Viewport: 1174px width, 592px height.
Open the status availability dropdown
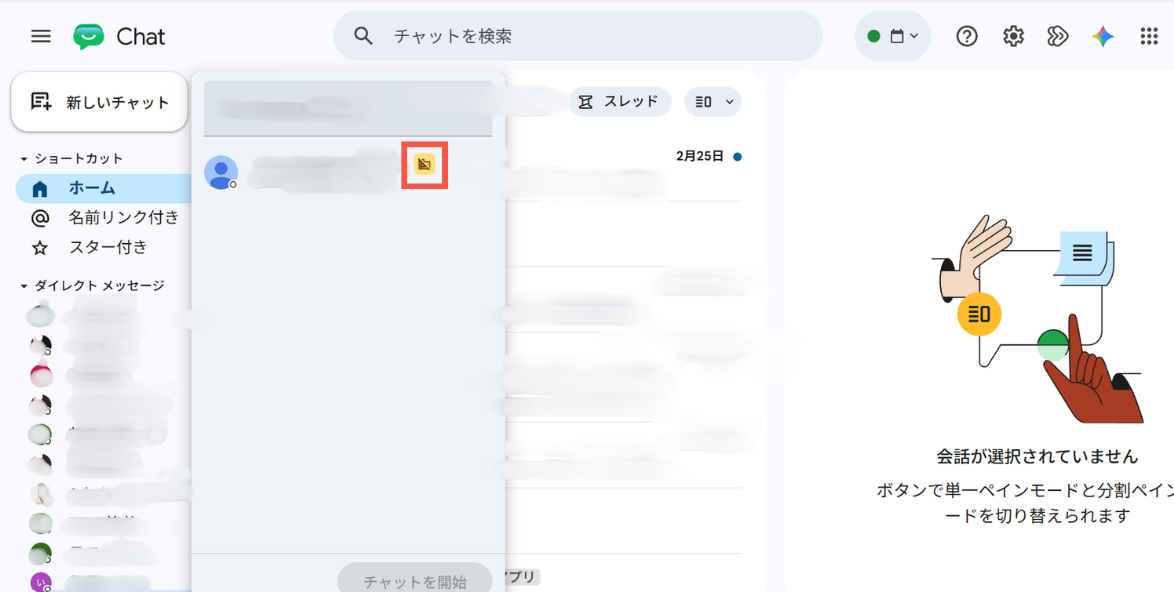892,36
